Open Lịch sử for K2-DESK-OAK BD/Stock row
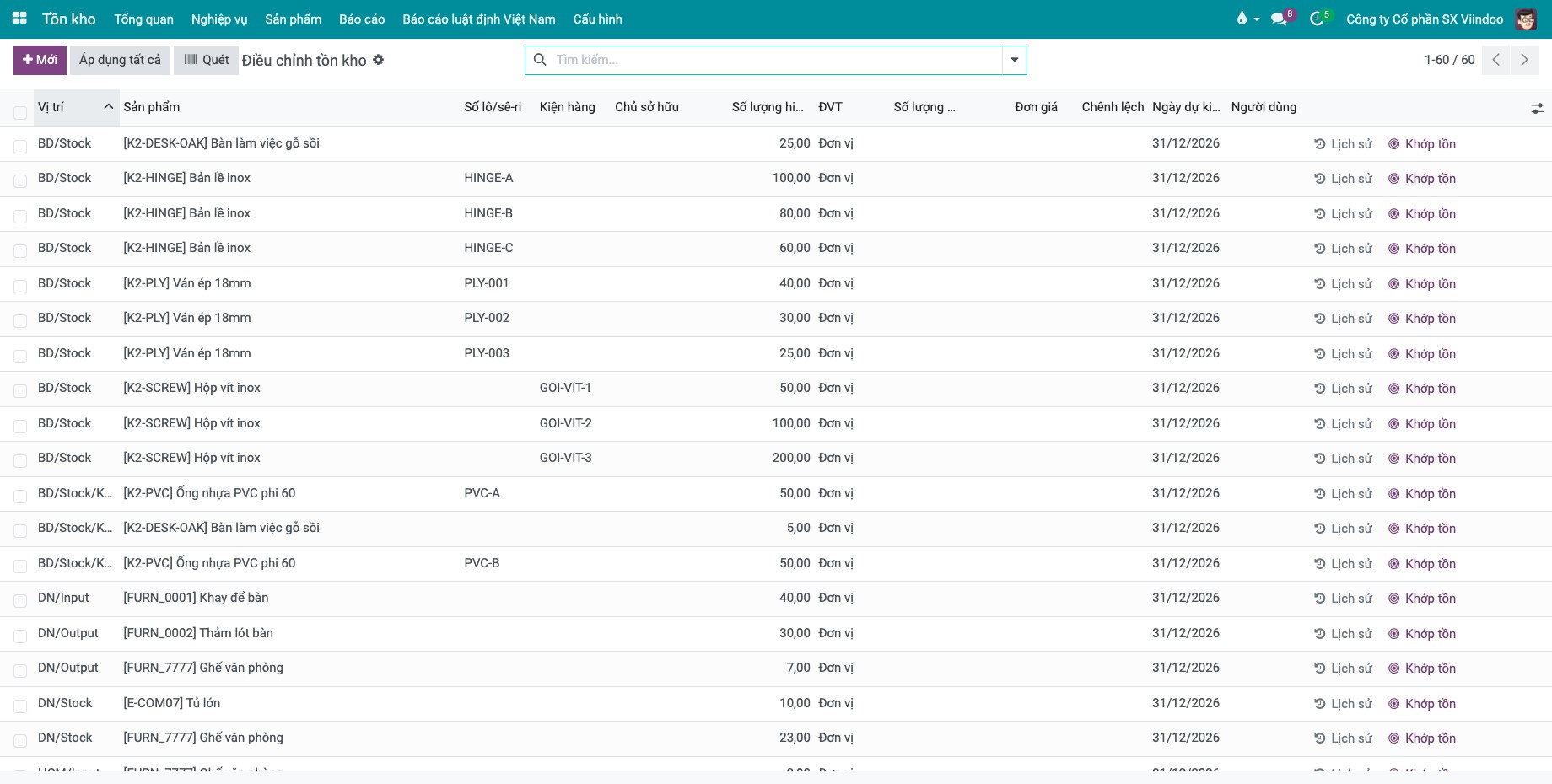 (x=1343, y=144)
